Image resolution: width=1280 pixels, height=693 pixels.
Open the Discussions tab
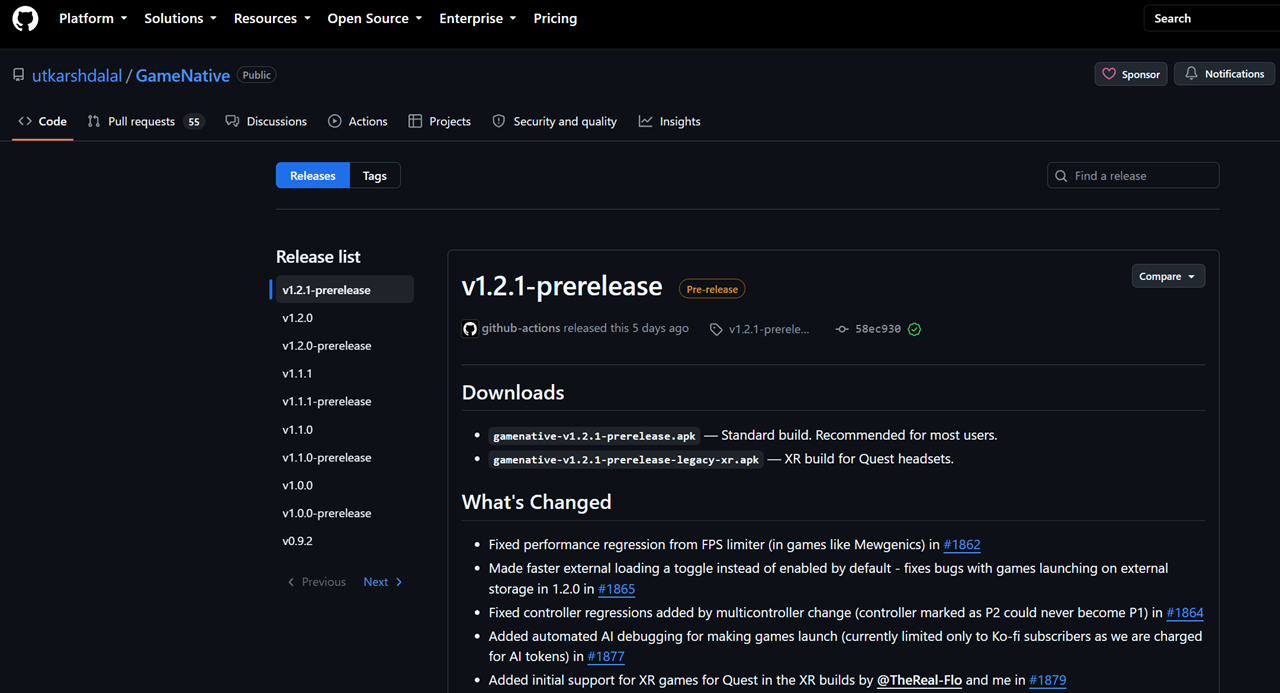click(x=266, y=121)
